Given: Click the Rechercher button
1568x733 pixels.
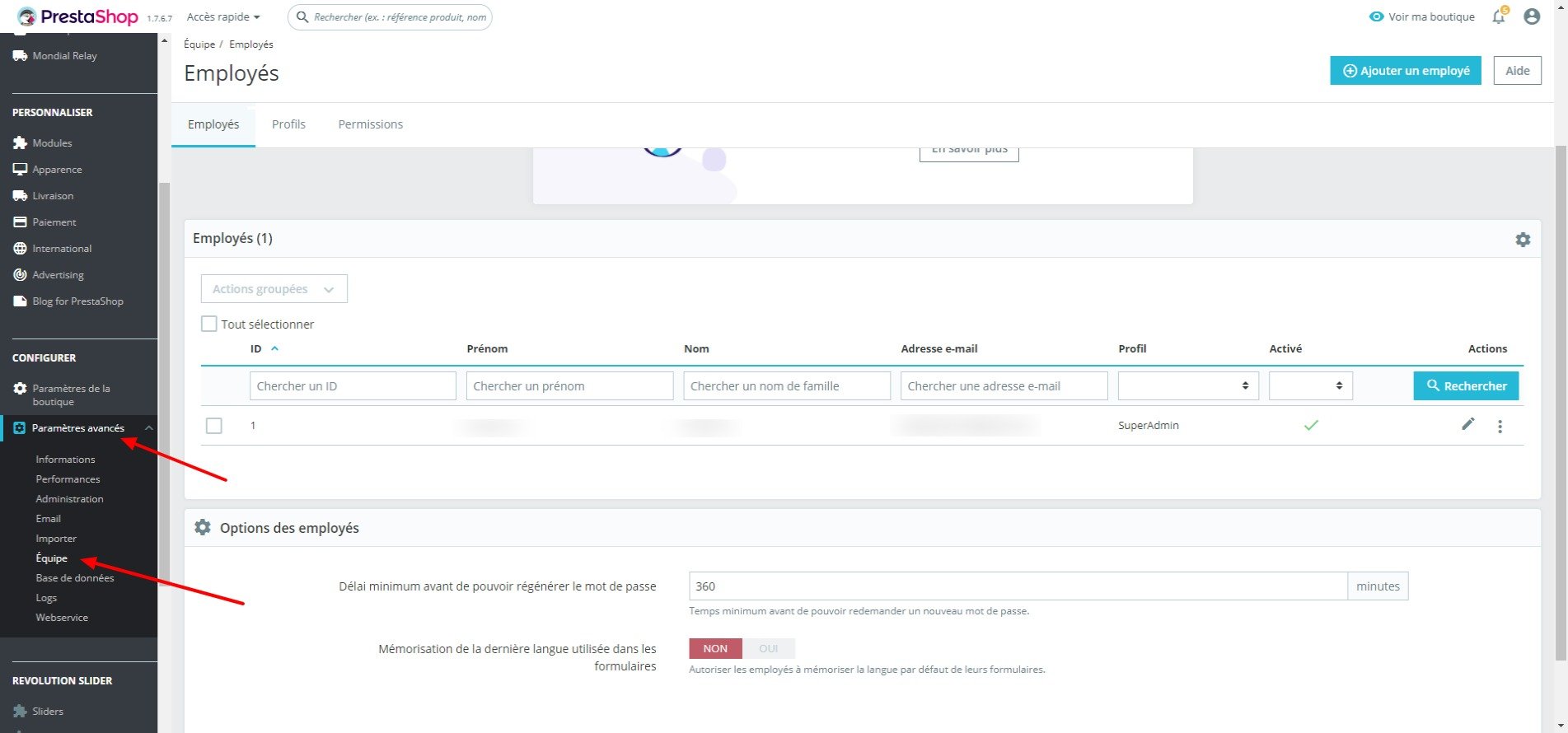Looking at the screenshot, I should pos(1466,385).
